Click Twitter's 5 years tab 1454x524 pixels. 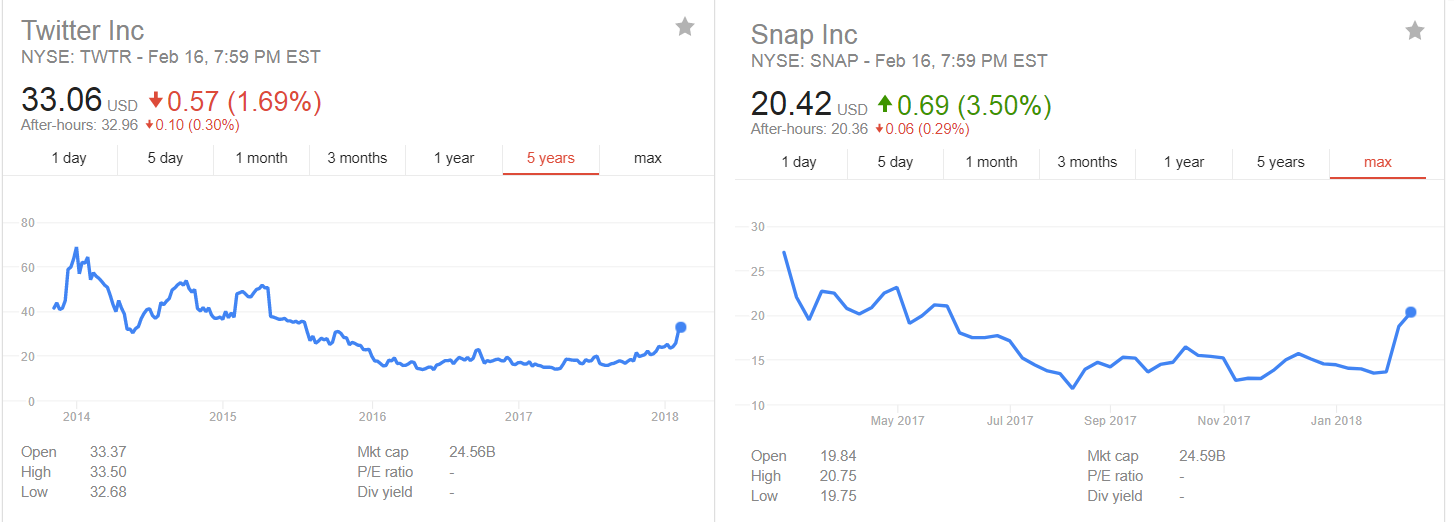[551, 158]
